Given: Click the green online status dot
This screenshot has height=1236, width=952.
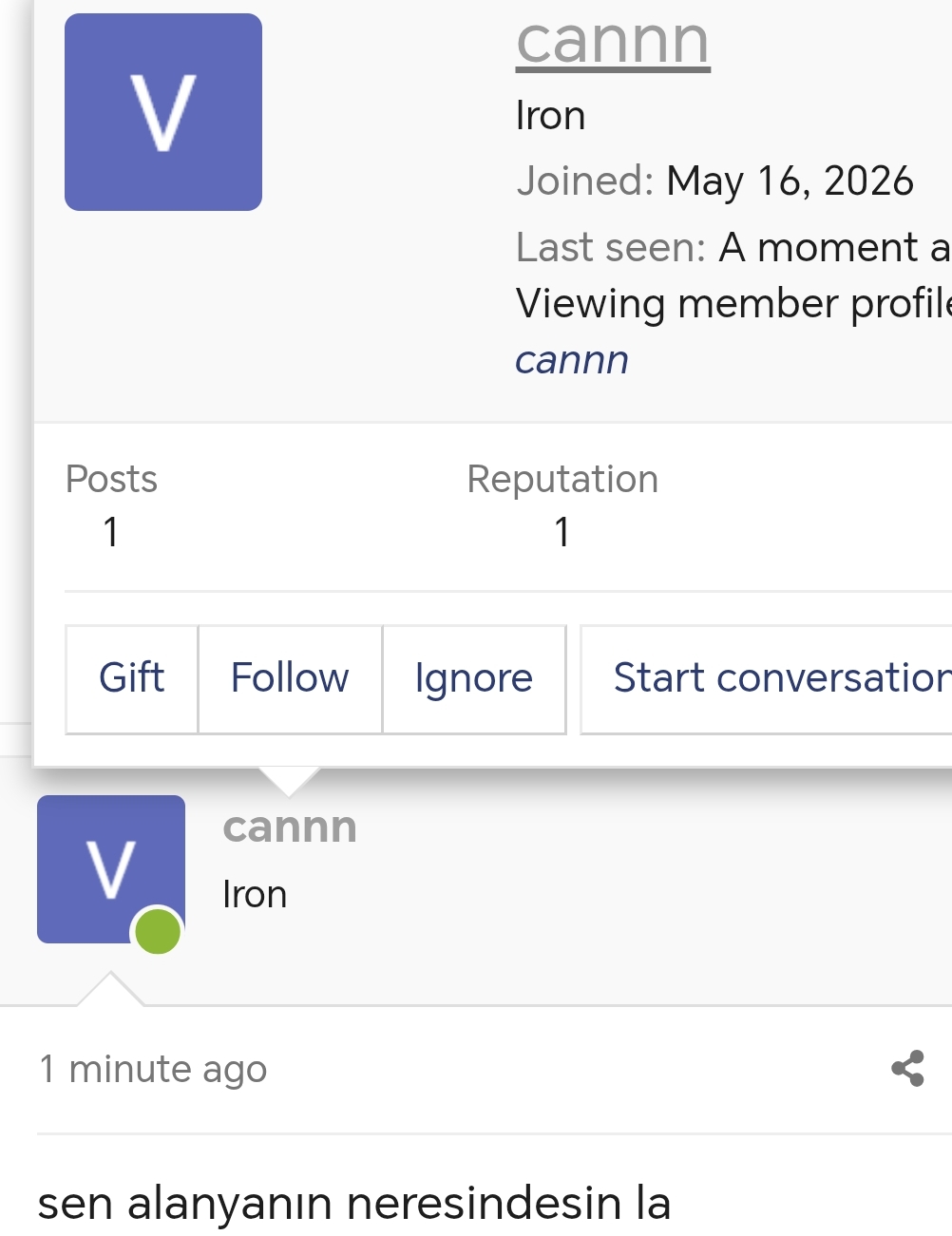Looking at the screenshot, I should (158, 931).
